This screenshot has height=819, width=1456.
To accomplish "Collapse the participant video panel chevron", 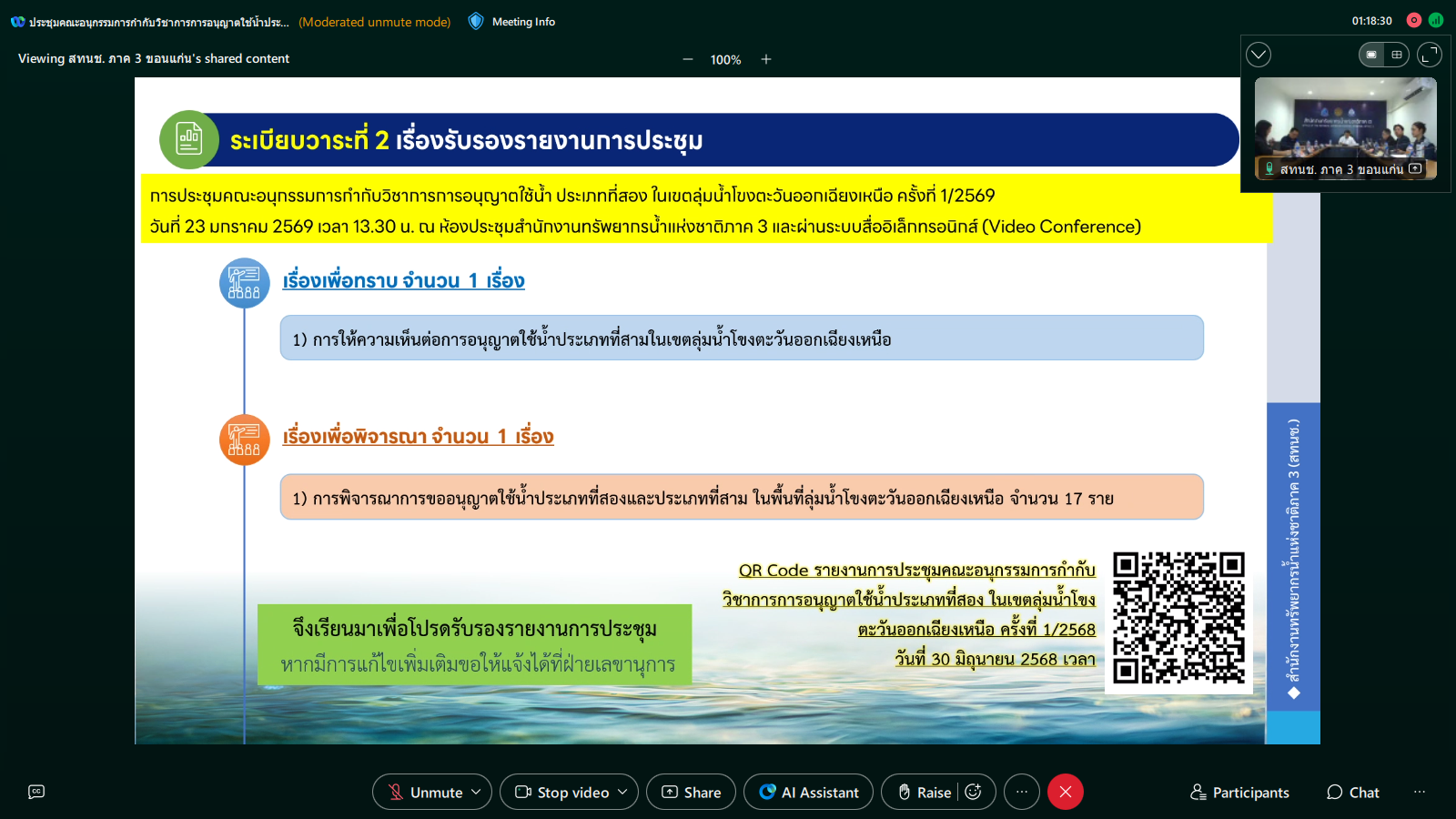I will pyautogui.click(x=1259, y=55).
